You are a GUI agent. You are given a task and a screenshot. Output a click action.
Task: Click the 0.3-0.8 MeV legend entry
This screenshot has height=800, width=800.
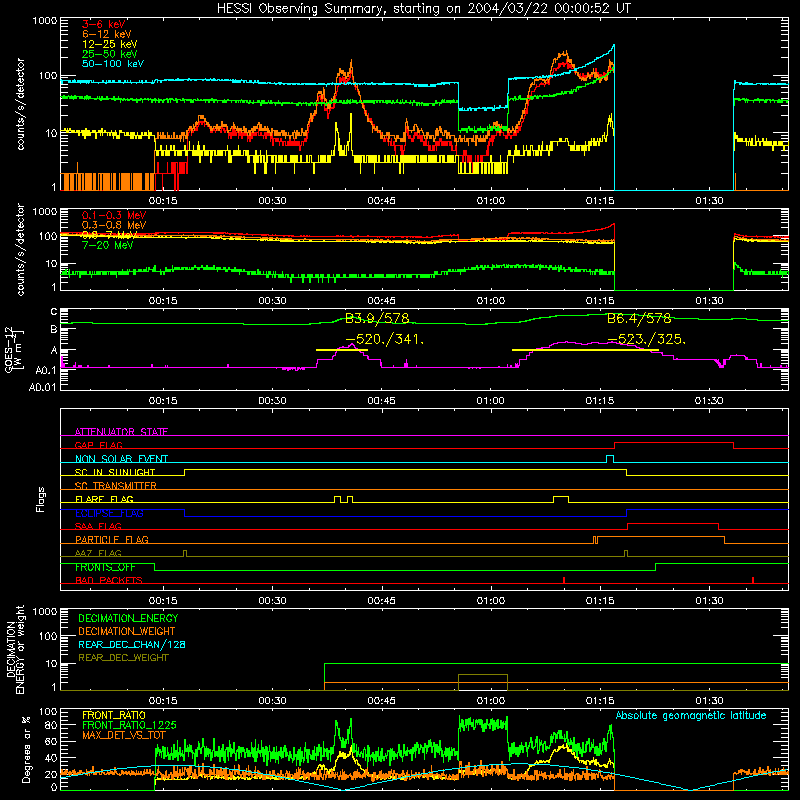[x=114, y=225]
